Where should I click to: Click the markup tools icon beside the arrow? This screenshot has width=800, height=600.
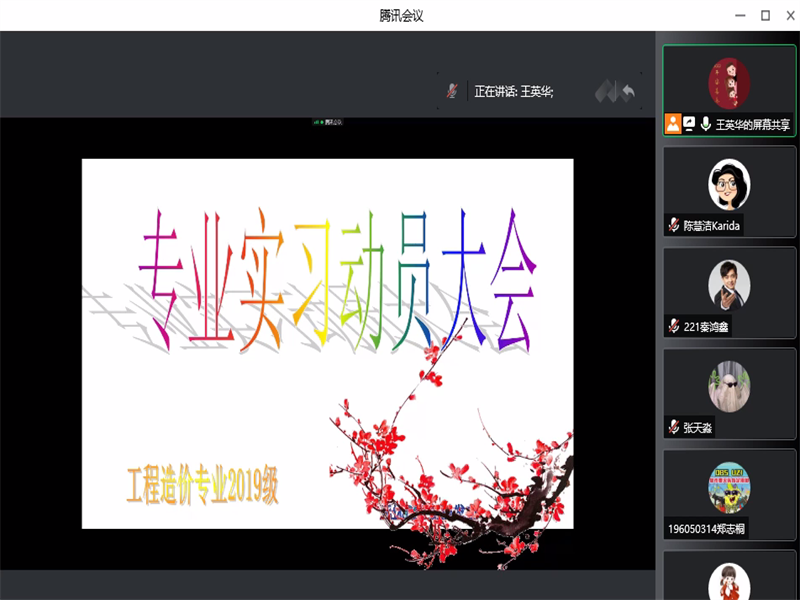pyautogui.click(x=603, y=92)
